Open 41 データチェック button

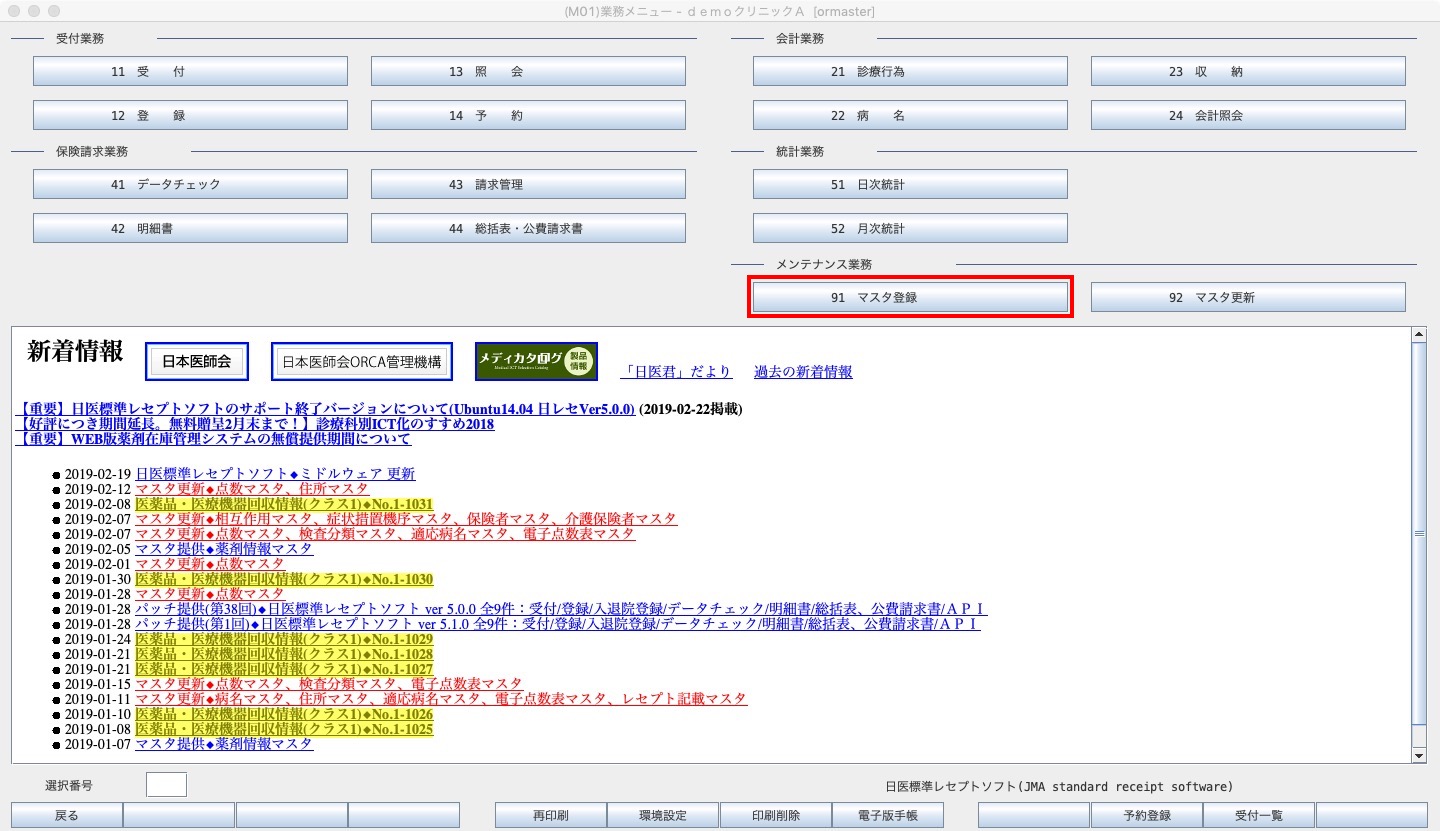point(190,185)
